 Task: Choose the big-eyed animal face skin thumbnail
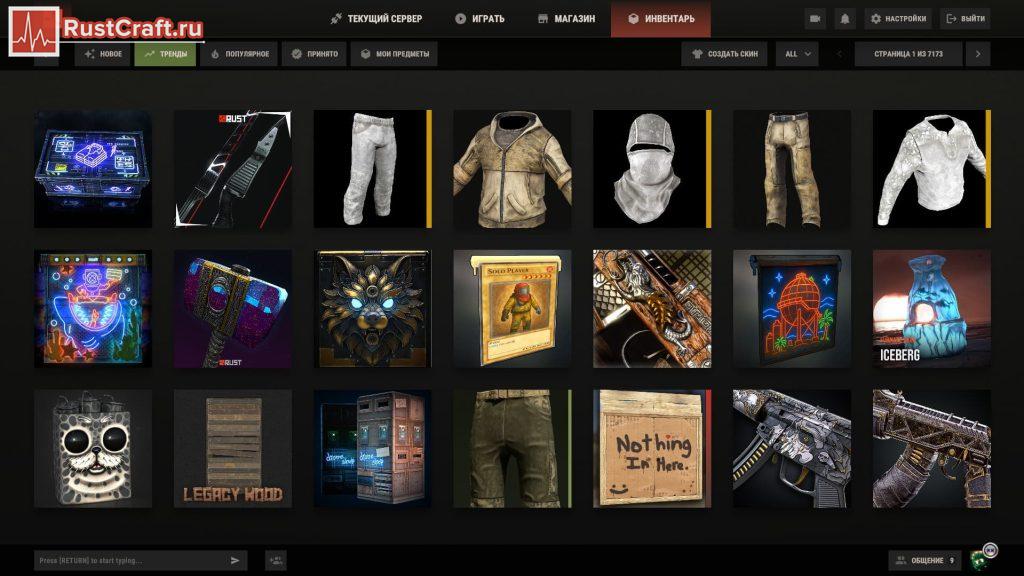93,449
